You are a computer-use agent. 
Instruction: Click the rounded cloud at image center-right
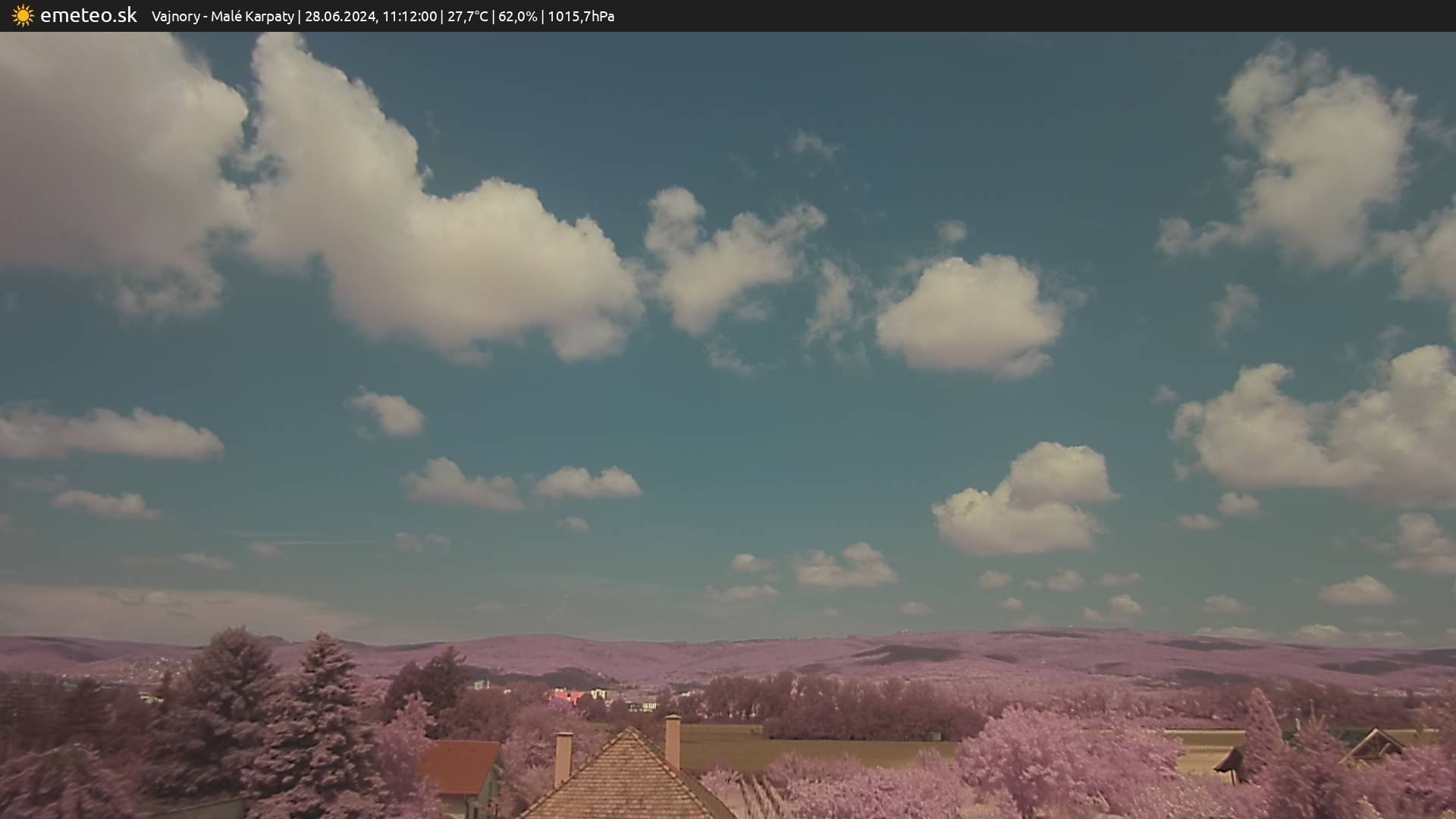pos(971,315)
